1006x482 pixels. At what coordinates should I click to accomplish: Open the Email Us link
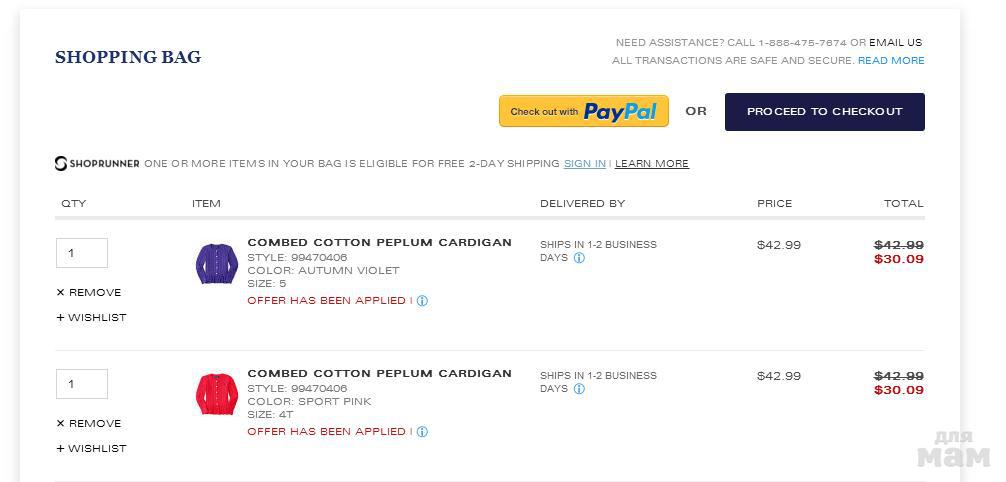click(x=896, y=43)
